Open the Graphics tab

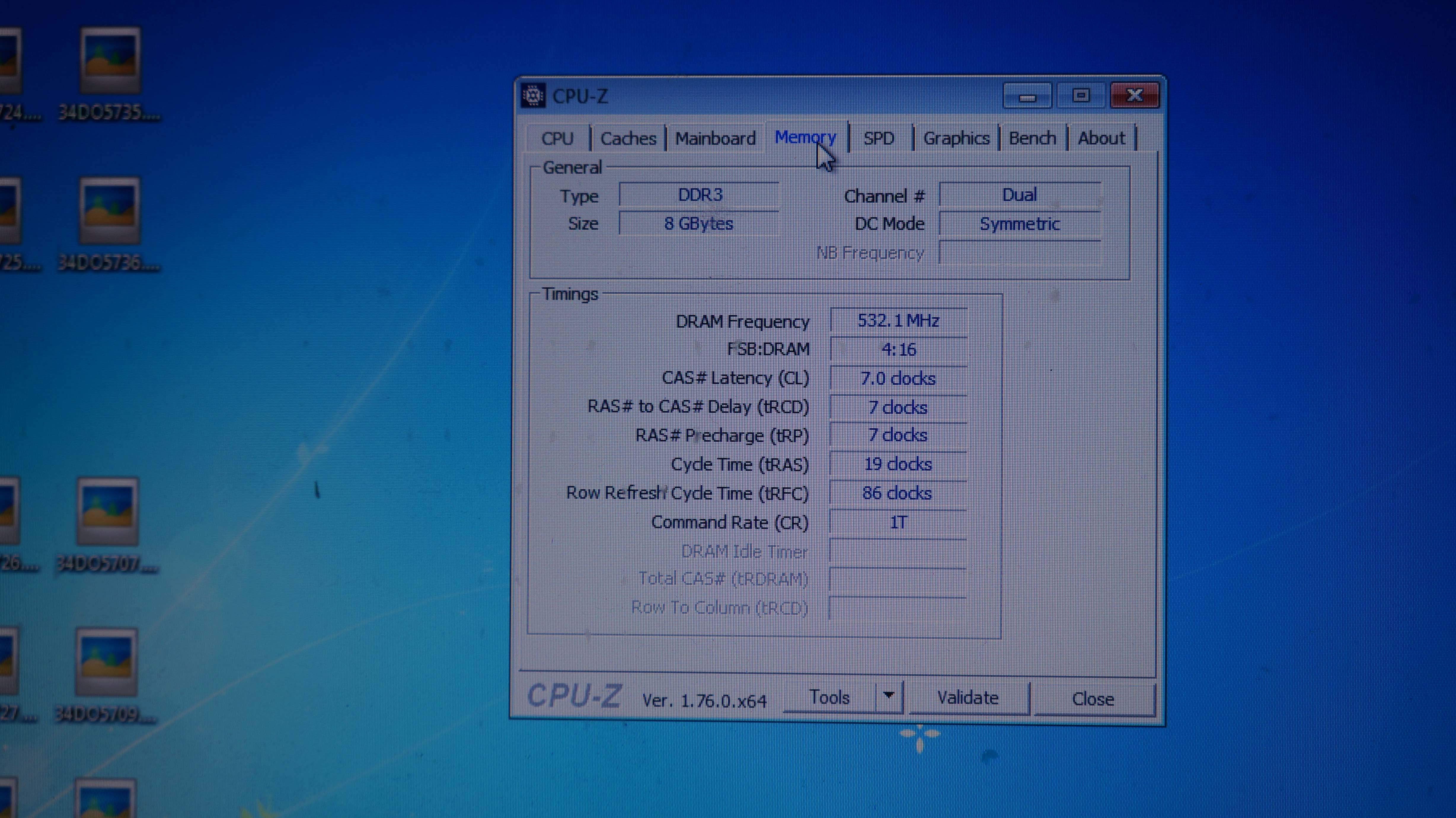[x=956, y=138]
